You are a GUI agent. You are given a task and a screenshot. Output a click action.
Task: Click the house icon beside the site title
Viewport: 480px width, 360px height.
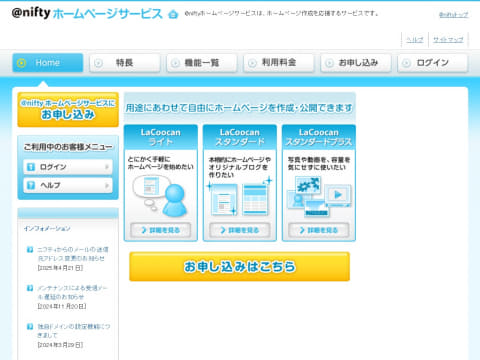[x=173, y=14]
